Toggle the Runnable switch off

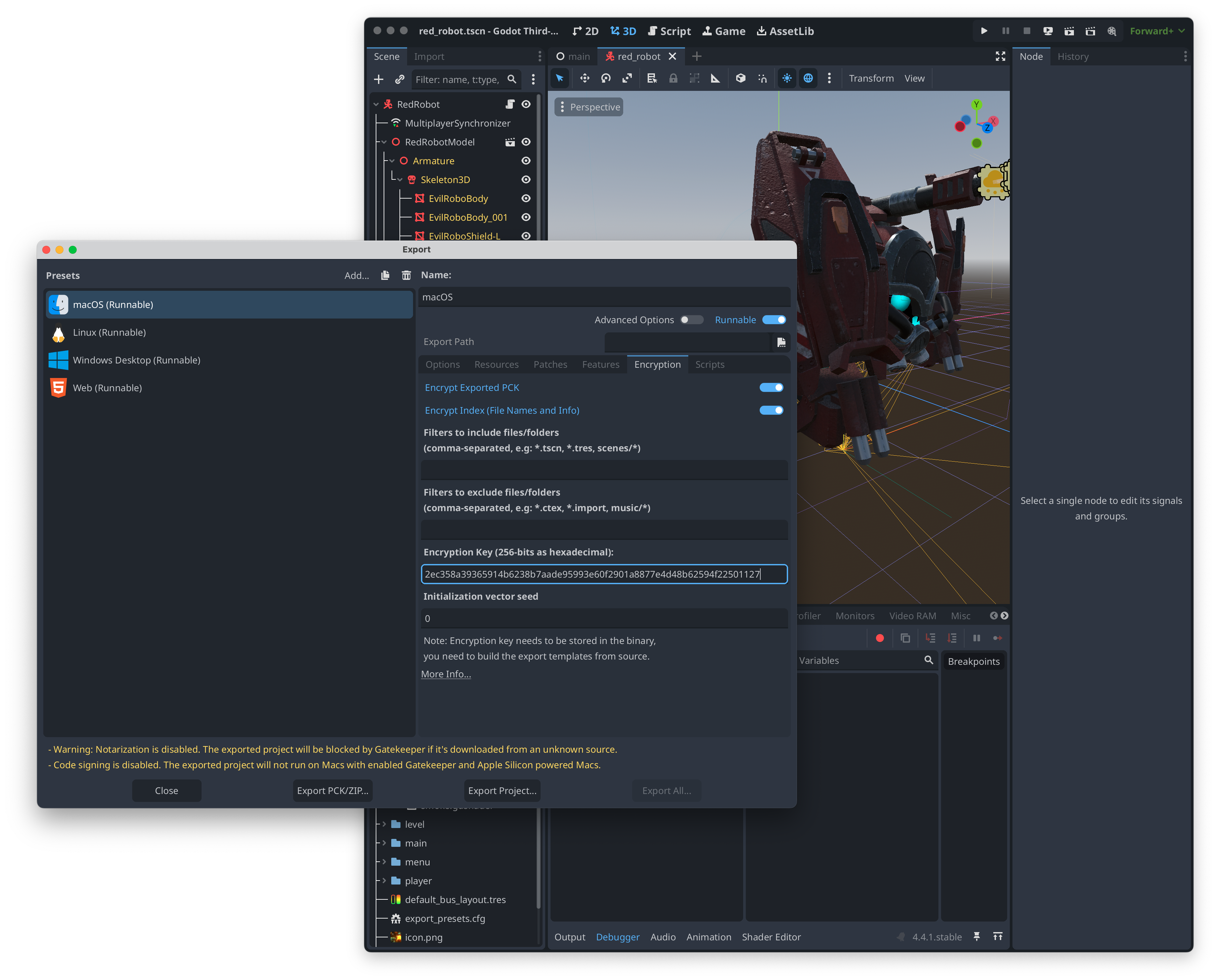(x=774, y=320)
